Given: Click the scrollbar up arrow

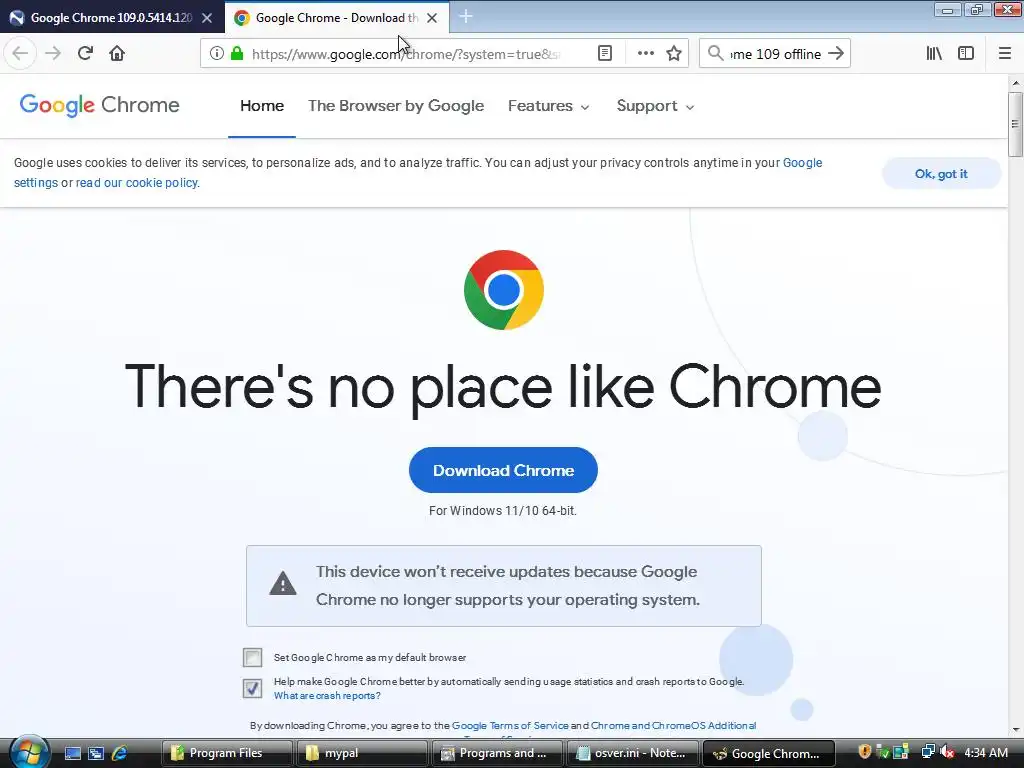Looking at the screenshot, I should (x=1016, y=83).
